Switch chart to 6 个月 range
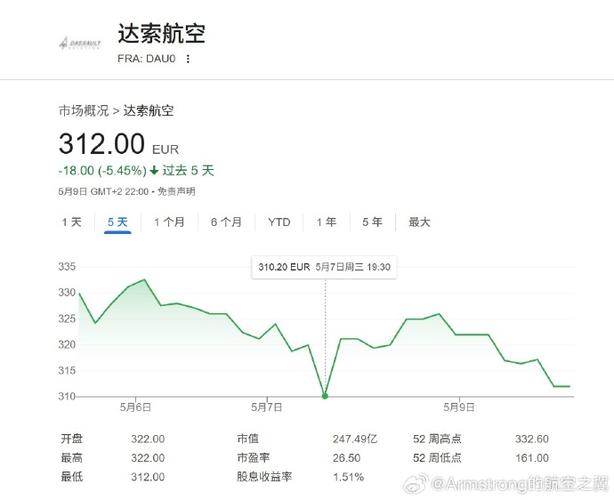 pyautogui.click(x=226, y=222)
